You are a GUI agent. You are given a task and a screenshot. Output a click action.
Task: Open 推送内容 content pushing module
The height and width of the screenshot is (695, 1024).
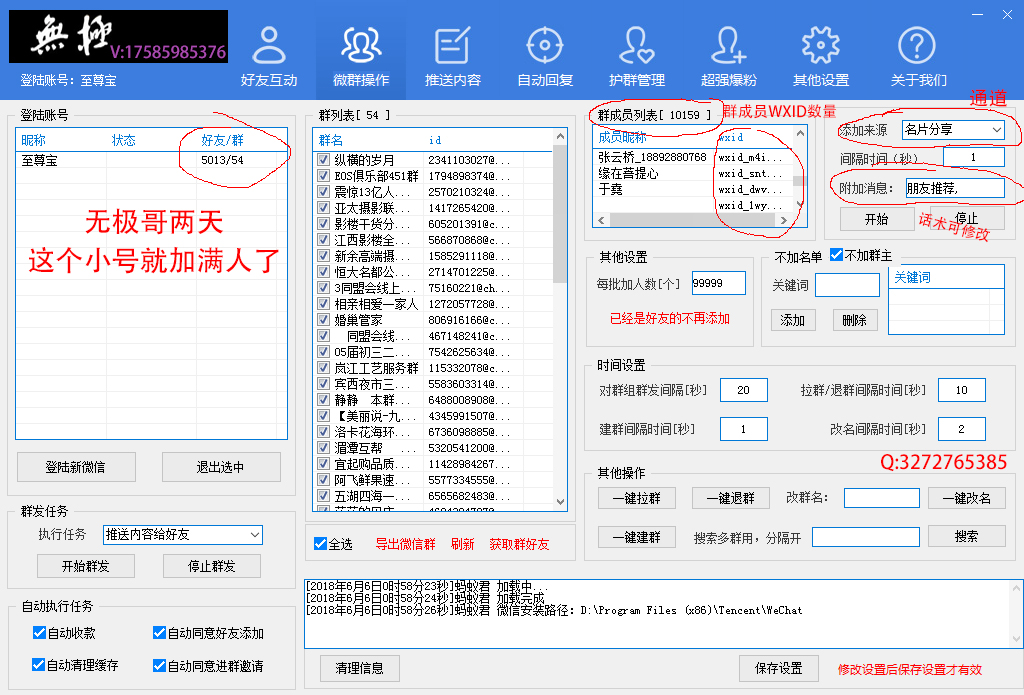[452, 50]
